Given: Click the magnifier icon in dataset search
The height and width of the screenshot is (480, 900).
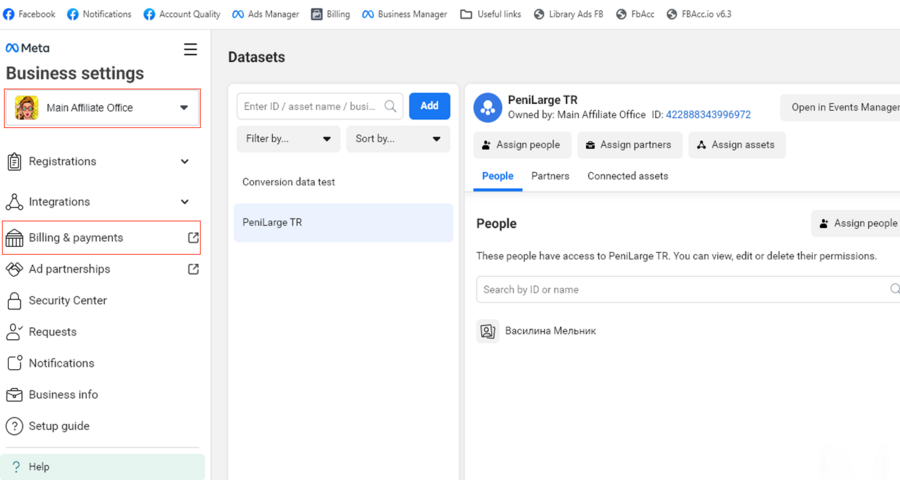Looking at the screenshot, I should [390, 106].
